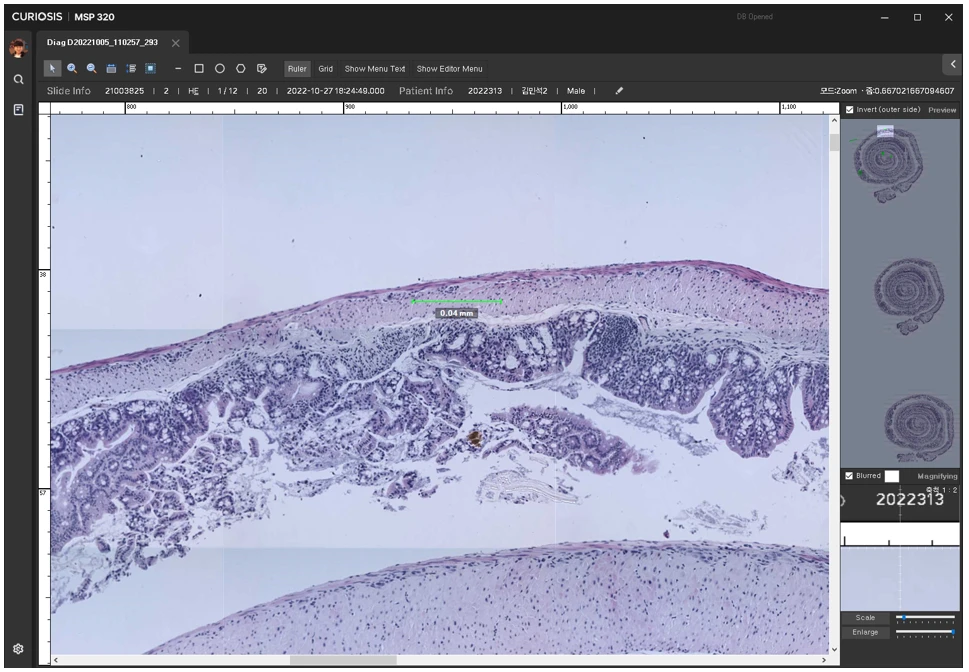Select the circle annotation tool
Image resolution: width=969 pixels, height=672 pixels.
219,69
